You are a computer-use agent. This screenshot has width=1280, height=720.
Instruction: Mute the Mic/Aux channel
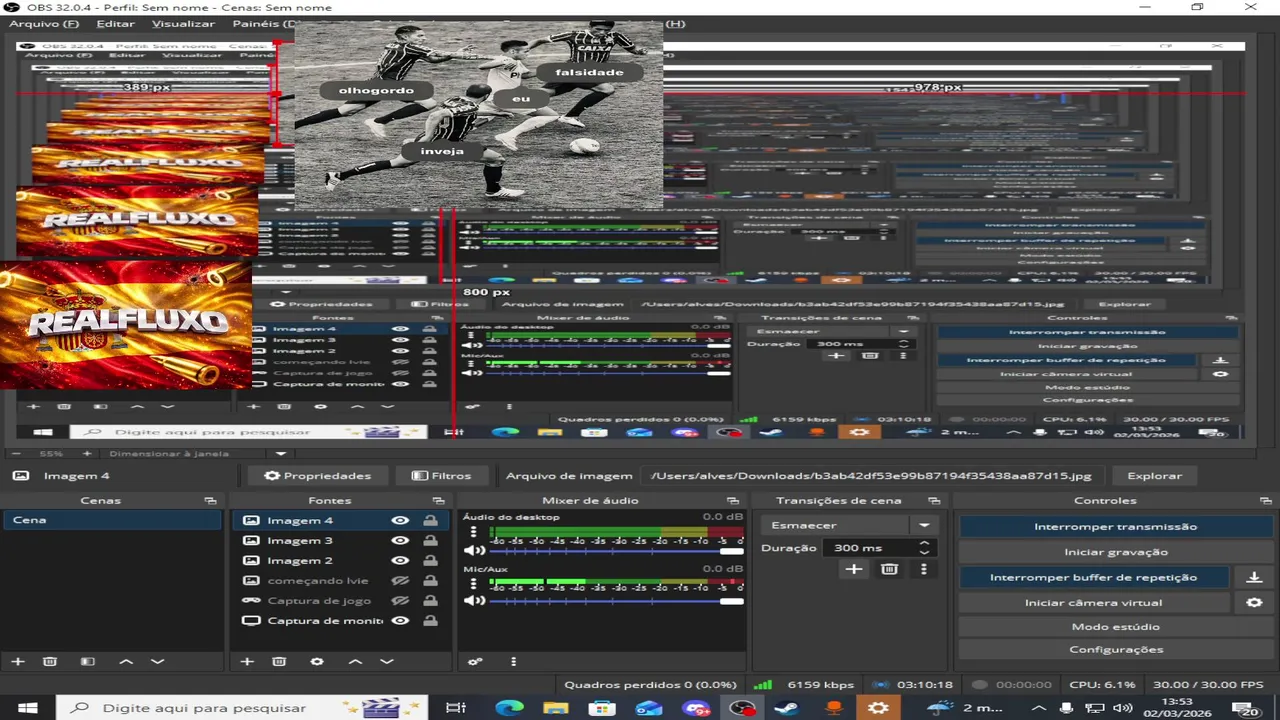474,601
